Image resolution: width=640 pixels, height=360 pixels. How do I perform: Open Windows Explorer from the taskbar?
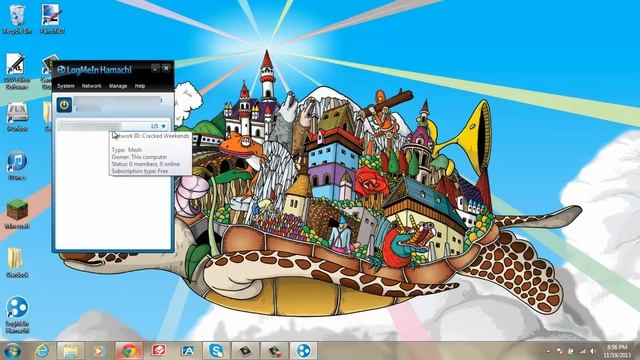71,351
